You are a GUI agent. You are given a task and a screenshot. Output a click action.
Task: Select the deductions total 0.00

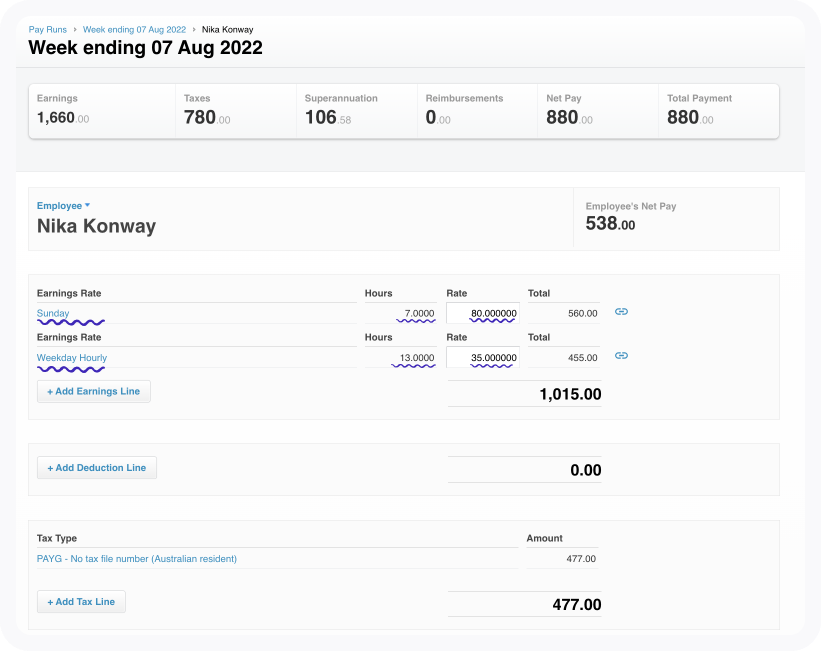[x=585, y=470]
